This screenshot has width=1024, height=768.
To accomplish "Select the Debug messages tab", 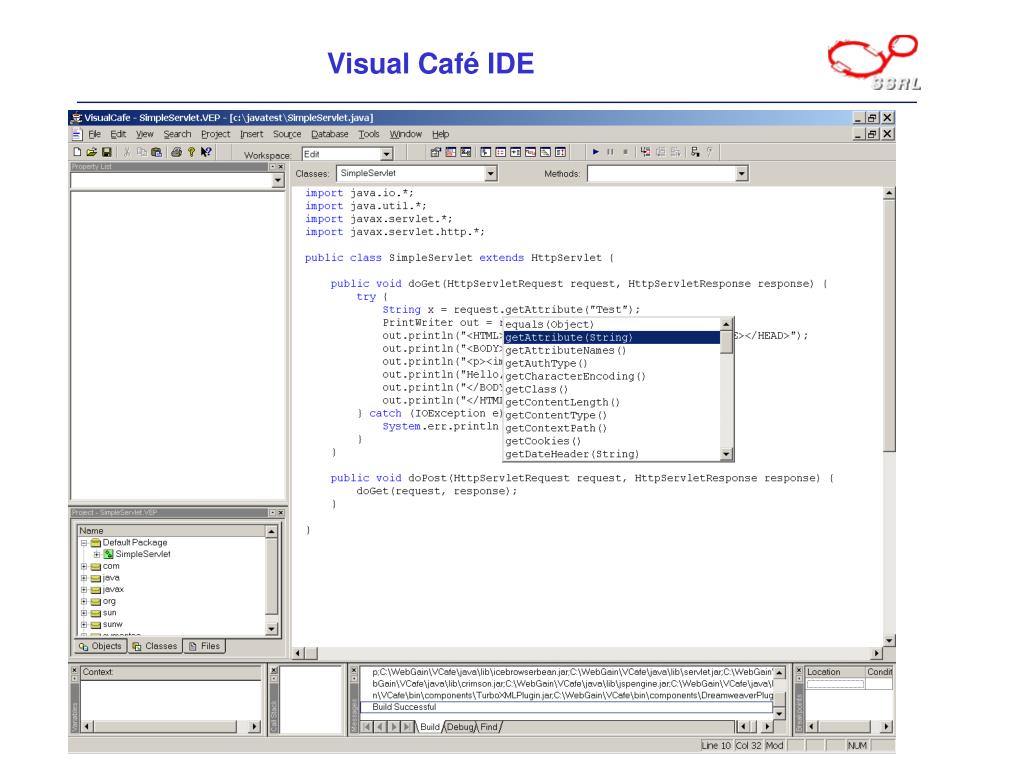I will [x=460, y=727].
